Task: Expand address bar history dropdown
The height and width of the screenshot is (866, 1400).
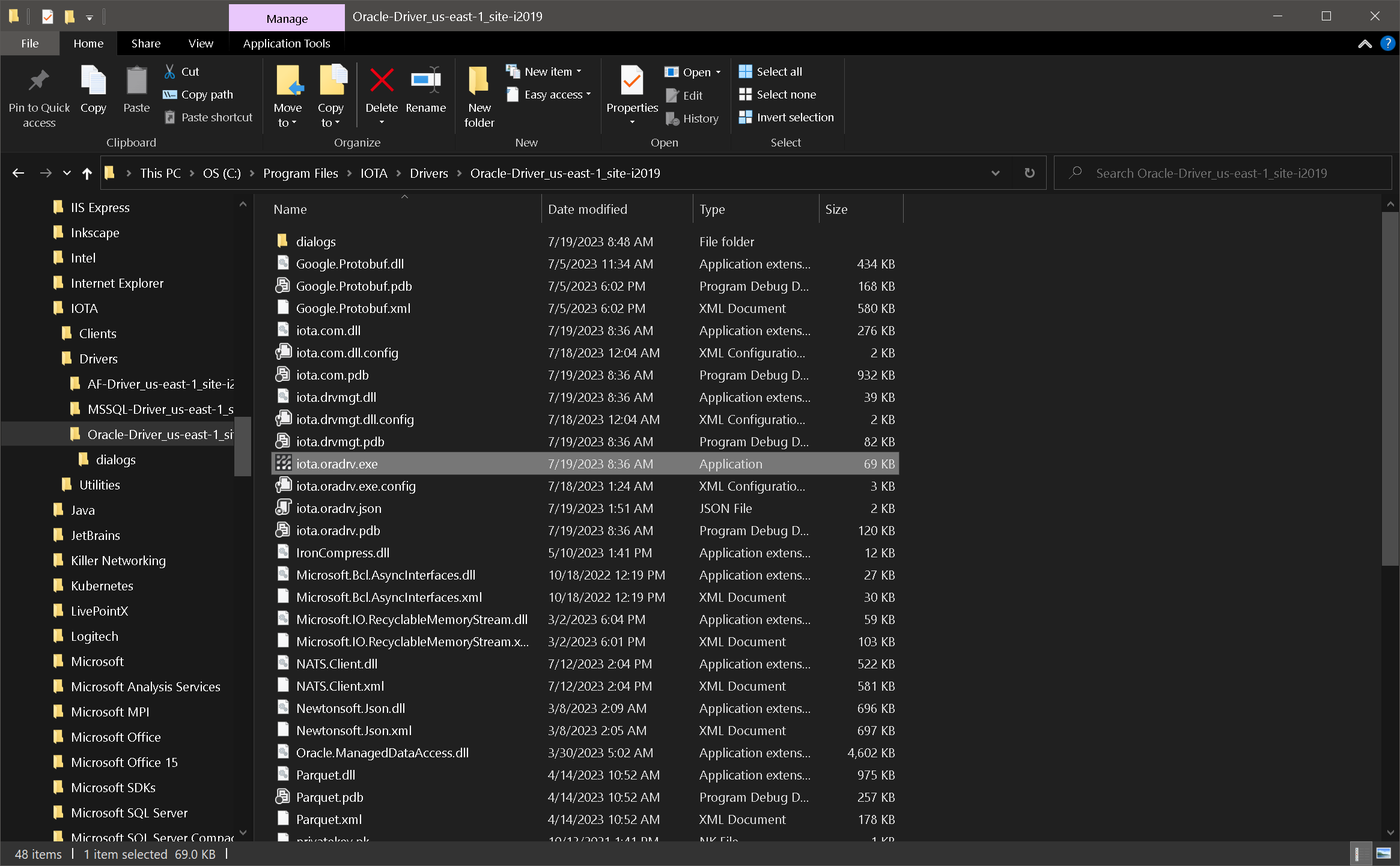Action: (x=996, y=173)
